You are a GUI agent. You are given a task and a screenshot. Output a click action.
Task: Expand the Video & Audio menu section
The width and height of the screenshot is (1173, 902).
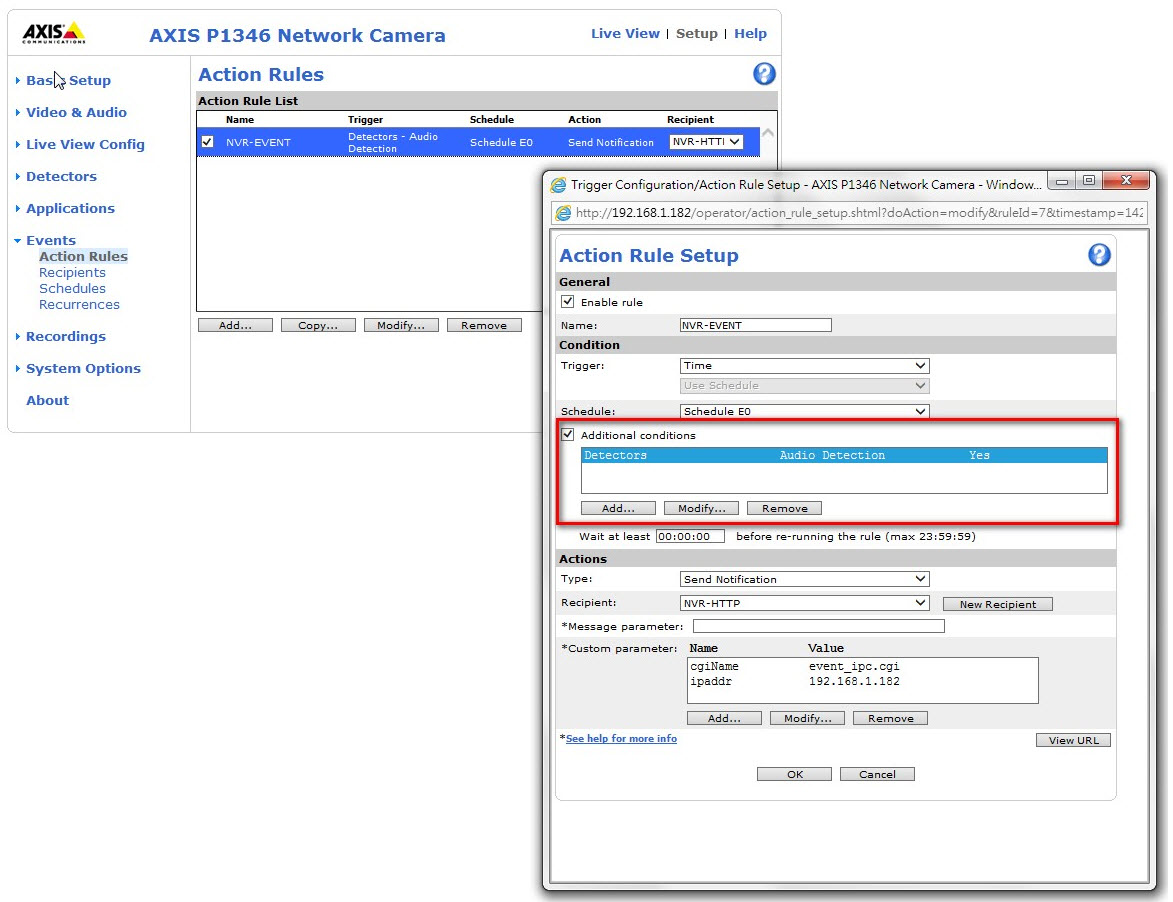point(76,112)
